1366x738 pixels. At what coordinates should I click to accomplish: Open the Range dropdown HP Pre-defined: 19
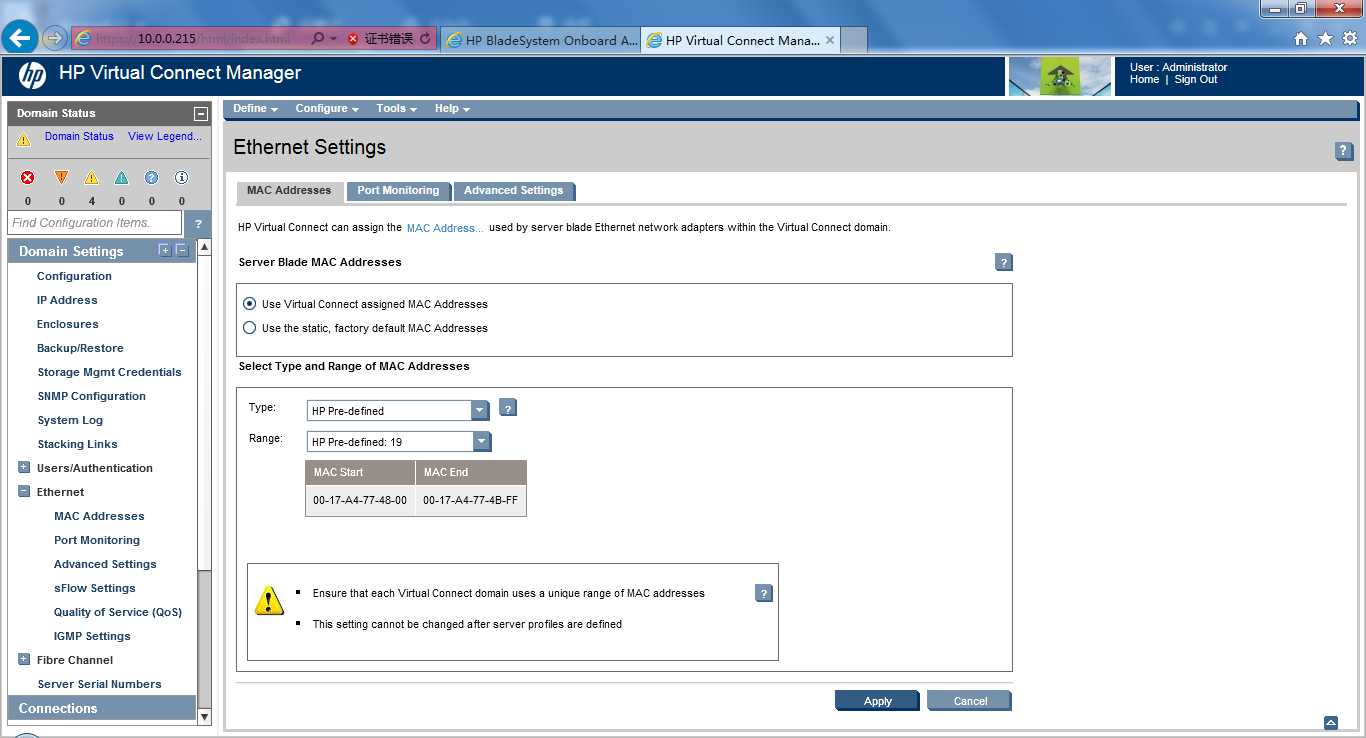pyautogui.click(x=399, y=441)
